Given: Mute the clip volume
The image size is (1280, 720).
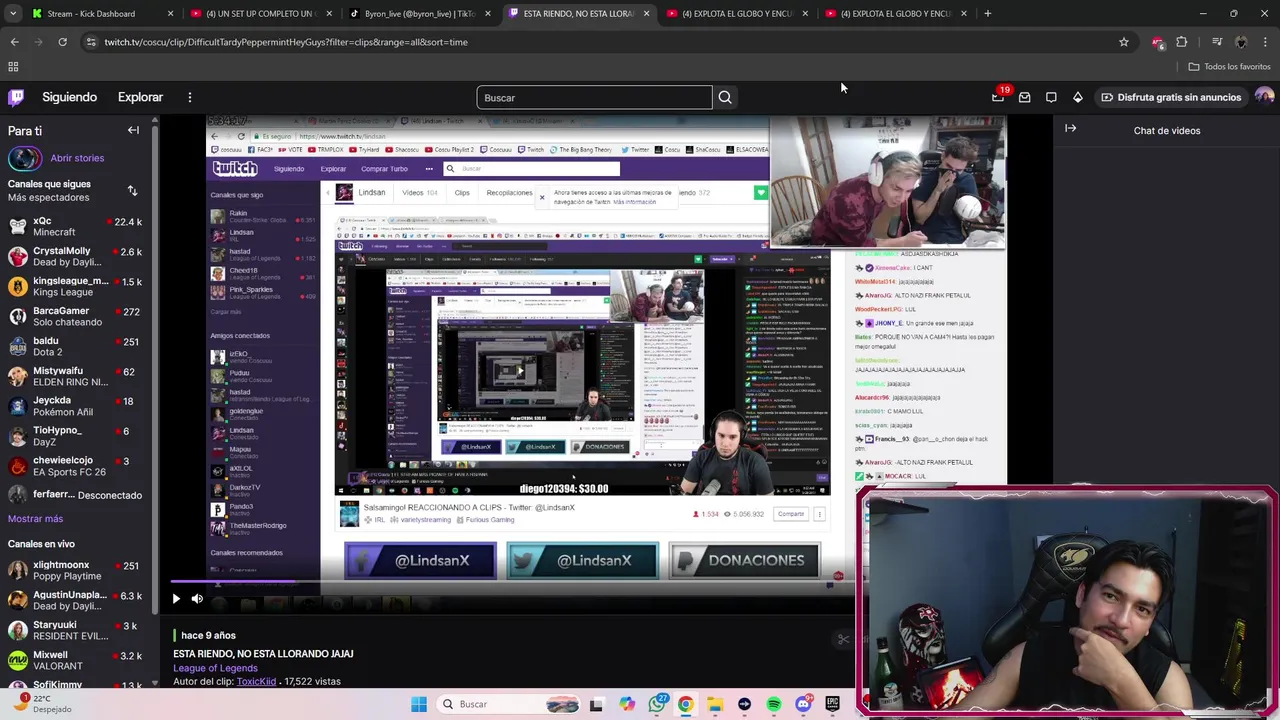Looking at the screenshot, I should click(197, 599).
